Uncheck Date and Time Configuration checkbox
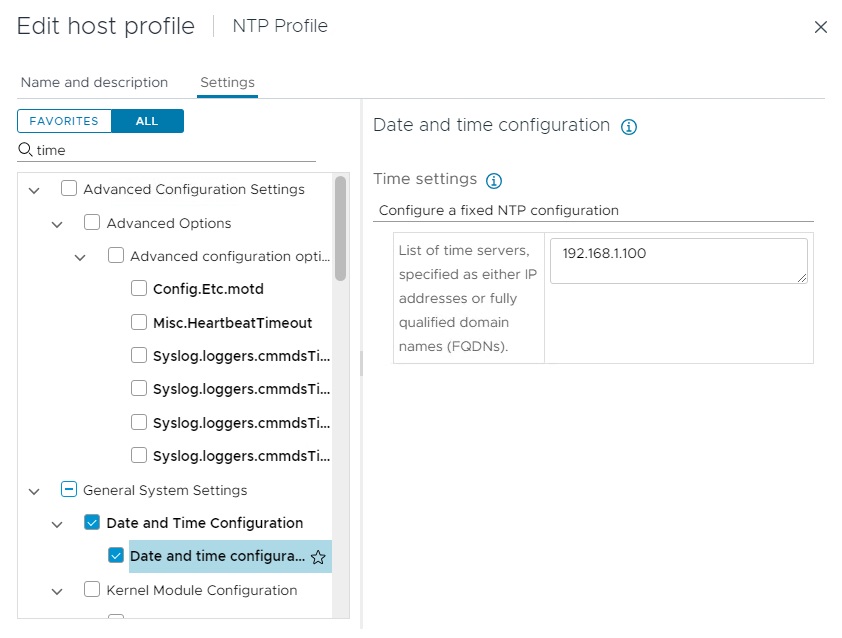Viewport: 842px width, 638px height. tap(92, 522)
